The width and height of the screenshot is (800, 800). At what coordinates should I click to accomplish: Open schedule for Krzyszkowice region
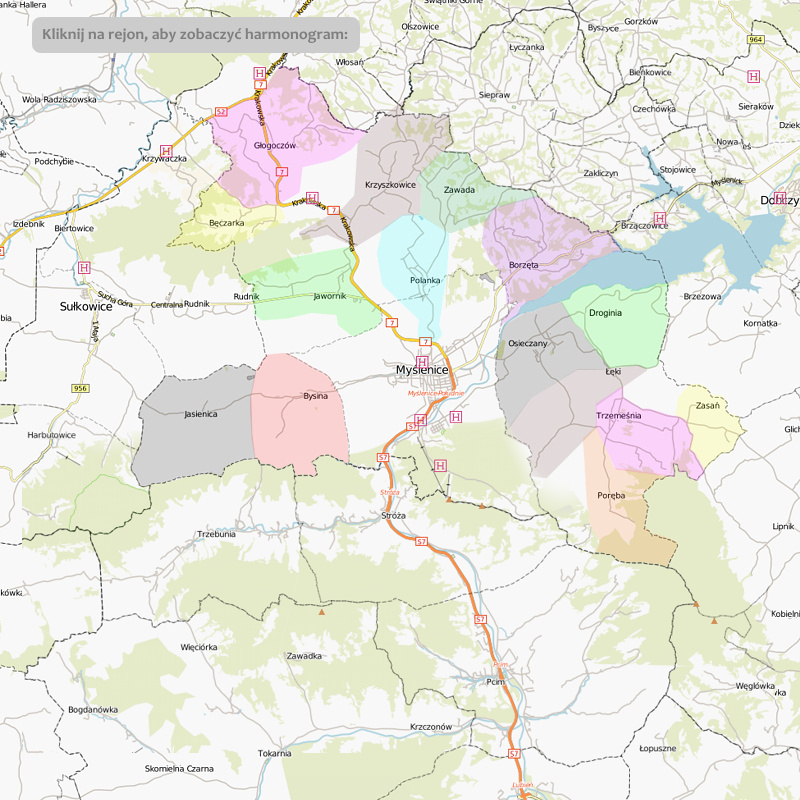(385, 165)
